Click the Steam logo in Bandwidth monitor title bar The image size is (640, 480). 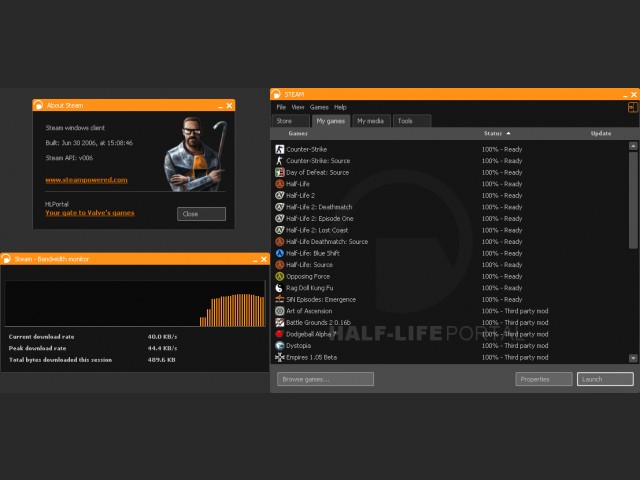coord(6,259)
